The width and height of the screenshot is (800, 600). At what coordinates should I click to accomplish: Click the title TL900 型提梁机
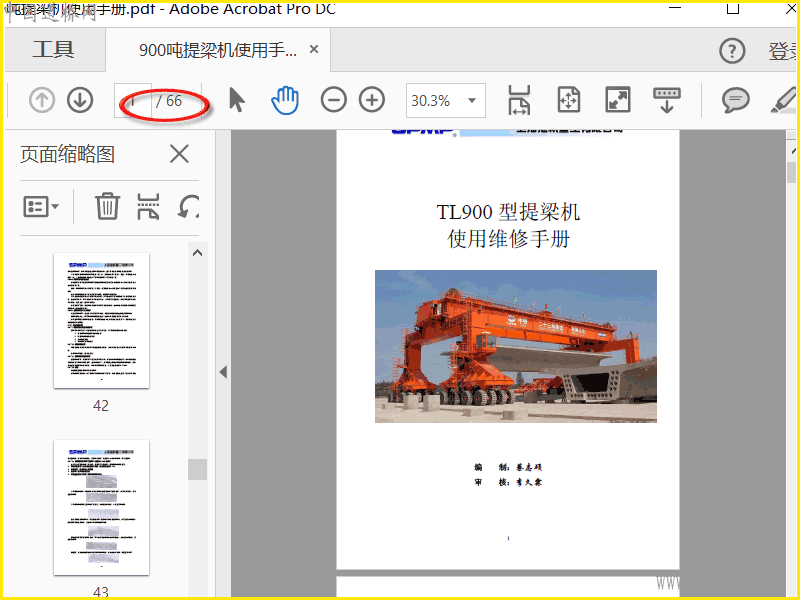click(508, 212)
